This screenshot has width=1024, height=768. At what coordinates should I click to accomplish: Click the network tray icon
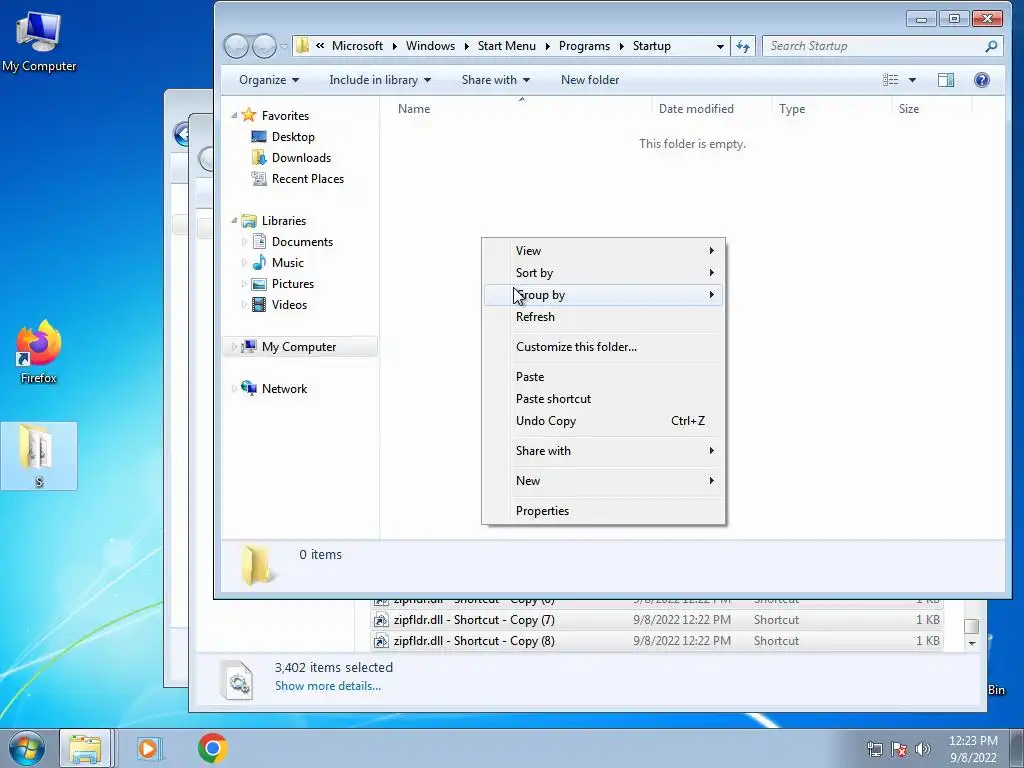(874, 749)
